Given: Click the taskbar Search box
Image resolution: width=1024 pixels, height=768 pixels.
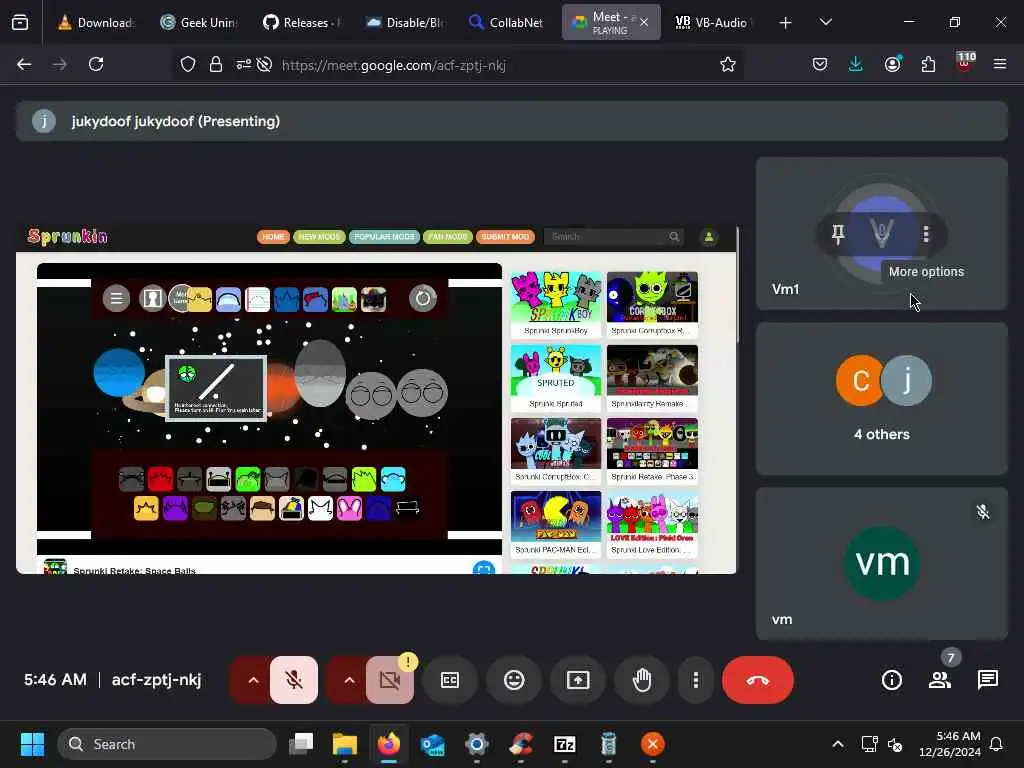Looking at the screenshot, I should [x=167, y=744].
